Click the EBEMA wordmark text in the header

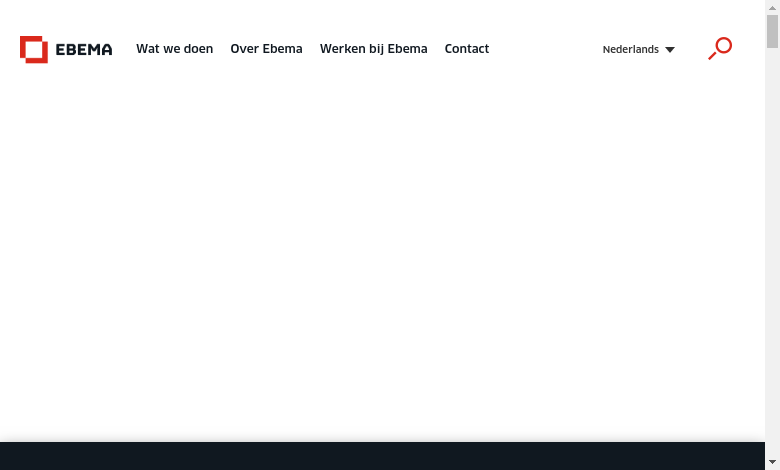pyautogui.click(x=84, y=49)
